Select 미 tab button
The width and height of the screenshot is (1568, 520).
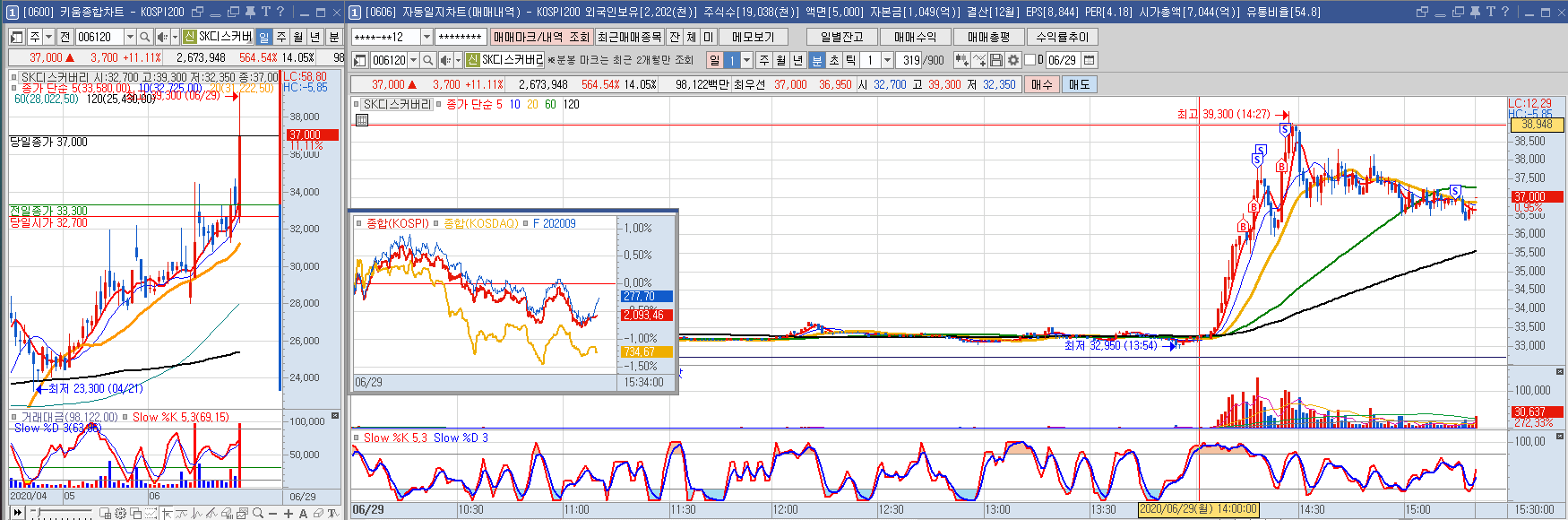pyautogui.click(x=709, y=37)
